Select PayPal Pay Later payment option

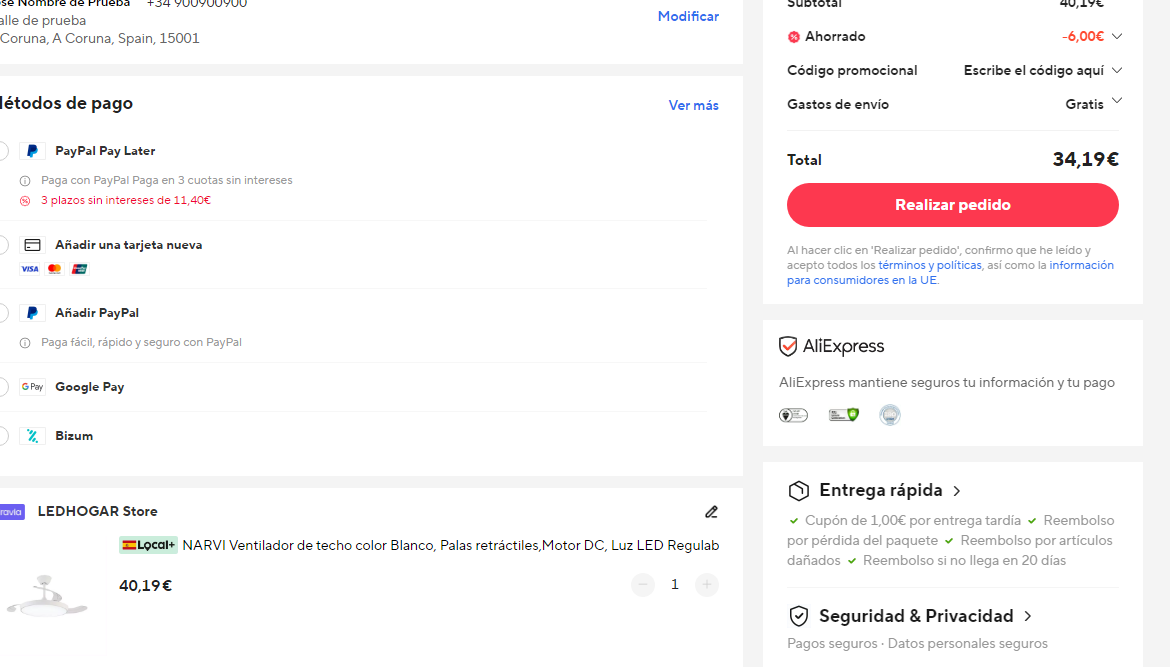pos(3,151)
